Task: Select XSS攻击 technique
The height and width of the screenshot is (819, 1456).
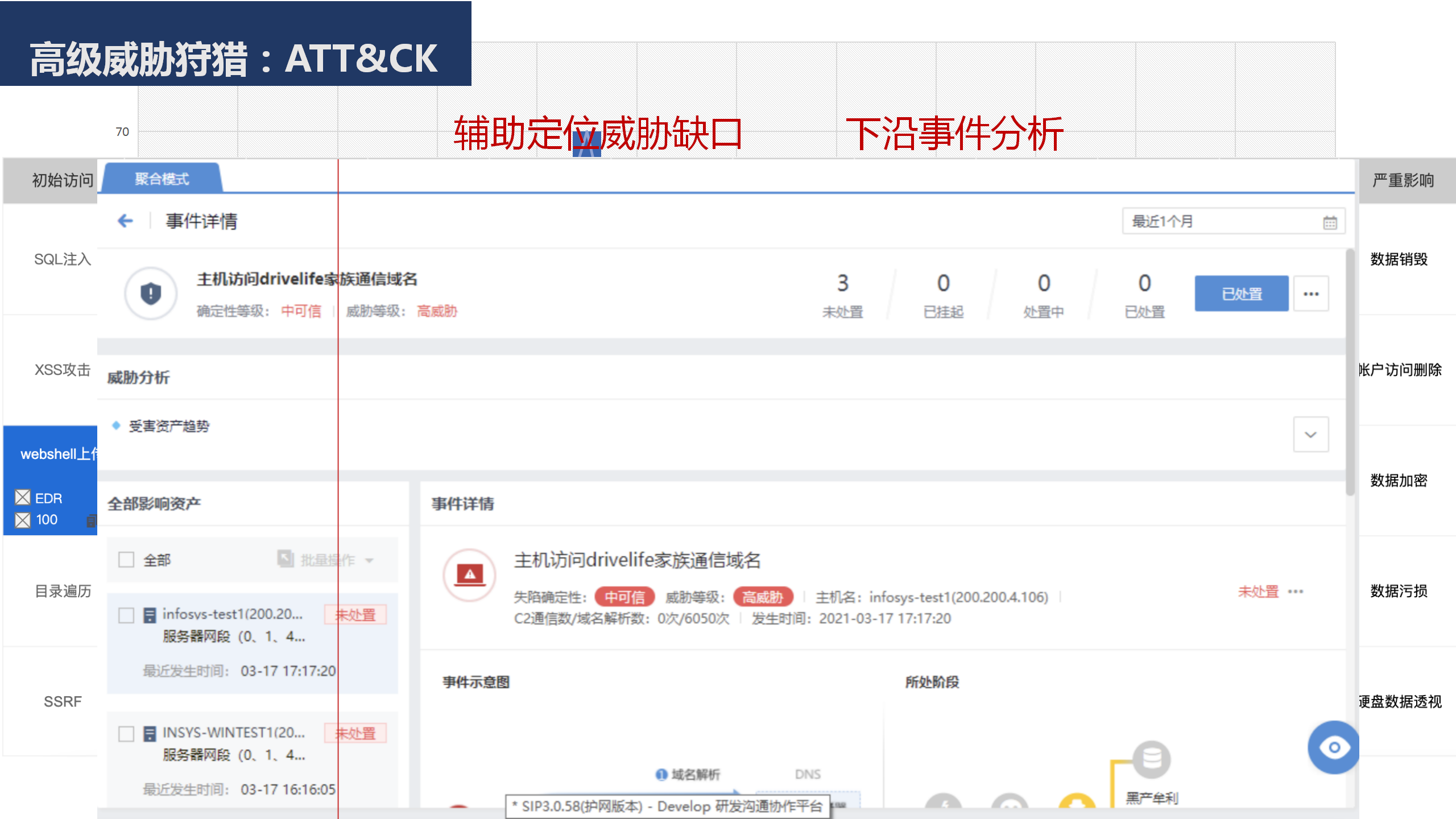Action: pos(63,370)
